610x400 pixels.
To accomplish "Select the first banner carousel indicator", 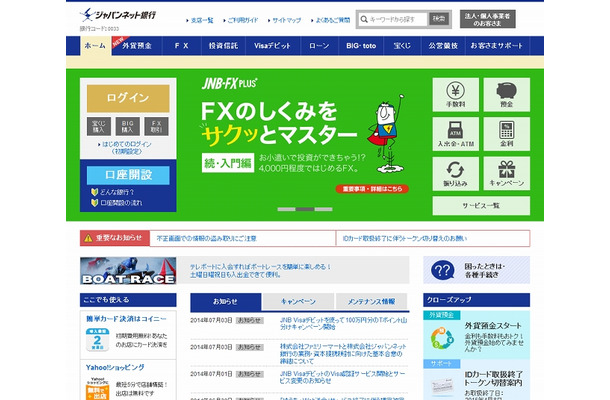I will point(286,209).
